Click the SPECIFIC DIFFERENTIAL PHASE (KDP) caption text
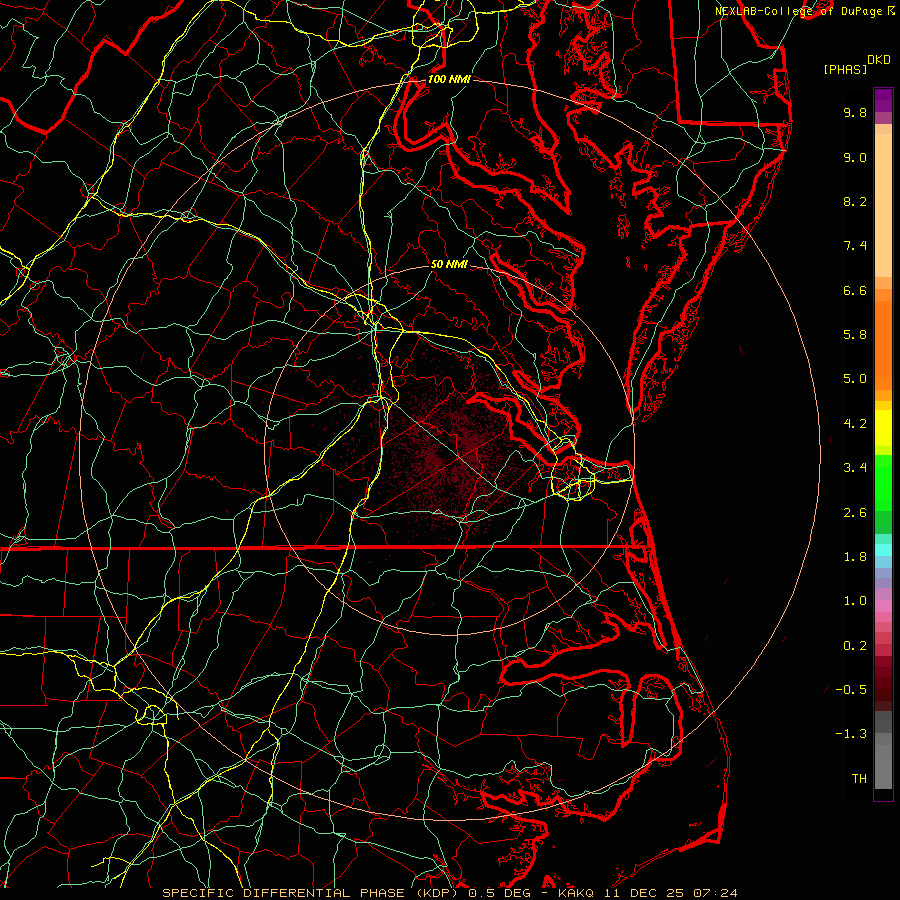Image resolution: width=900 pixels, height=900 pixels. 312,893
